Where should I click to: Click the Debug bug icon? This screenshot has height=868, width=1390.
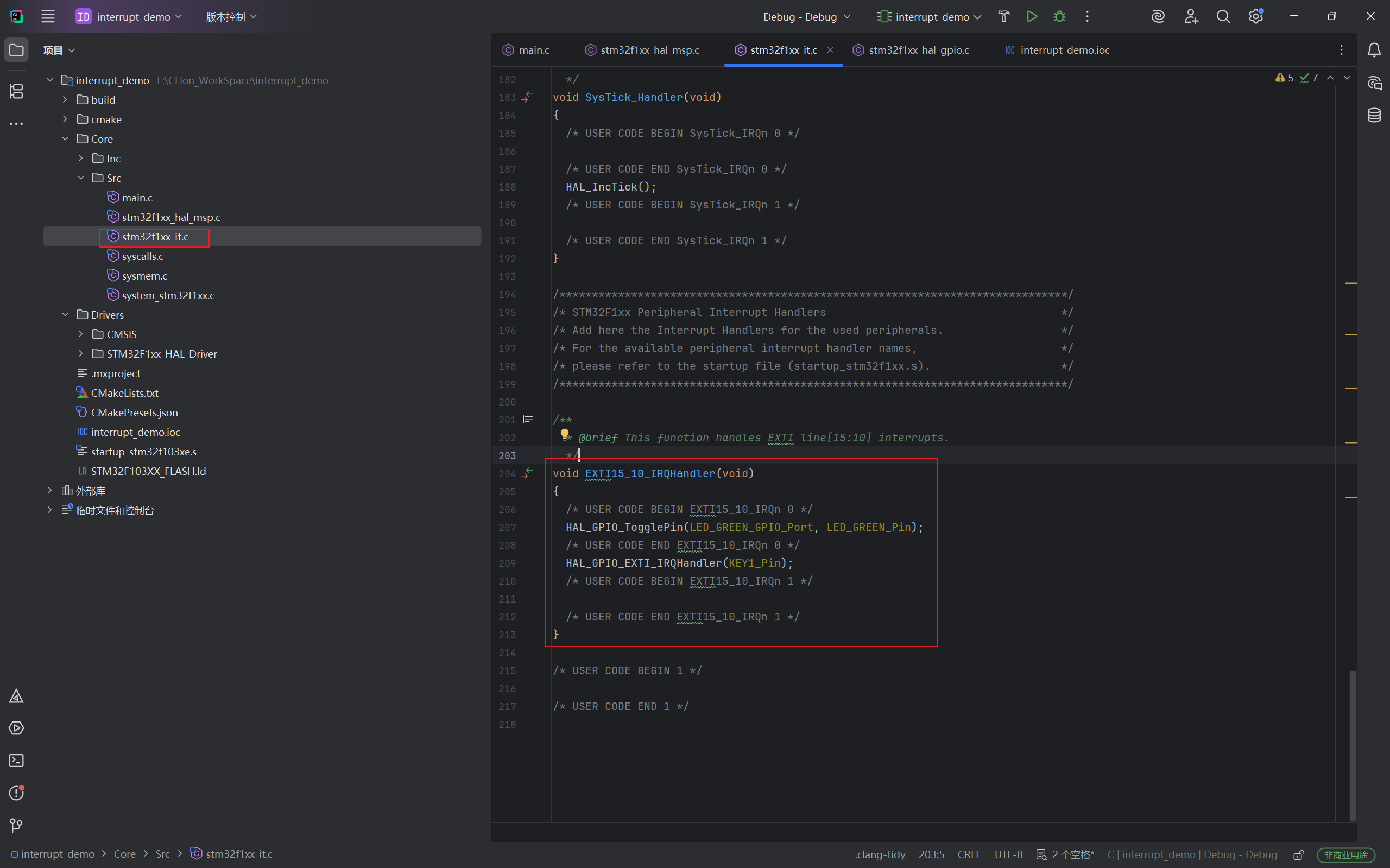coord(1059,17)
